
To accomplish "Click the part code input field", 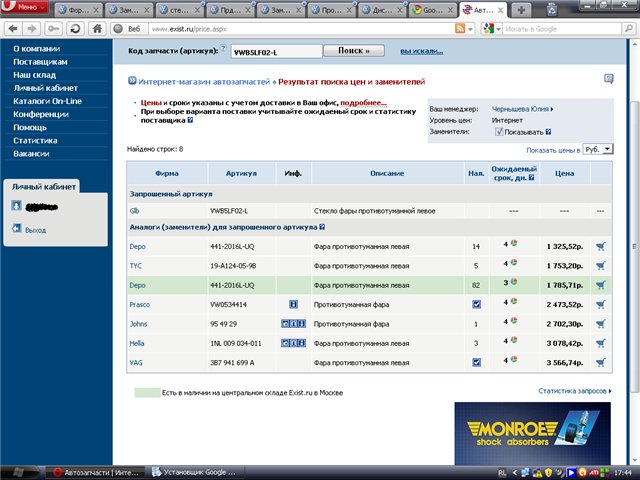I will click(276, 52).
